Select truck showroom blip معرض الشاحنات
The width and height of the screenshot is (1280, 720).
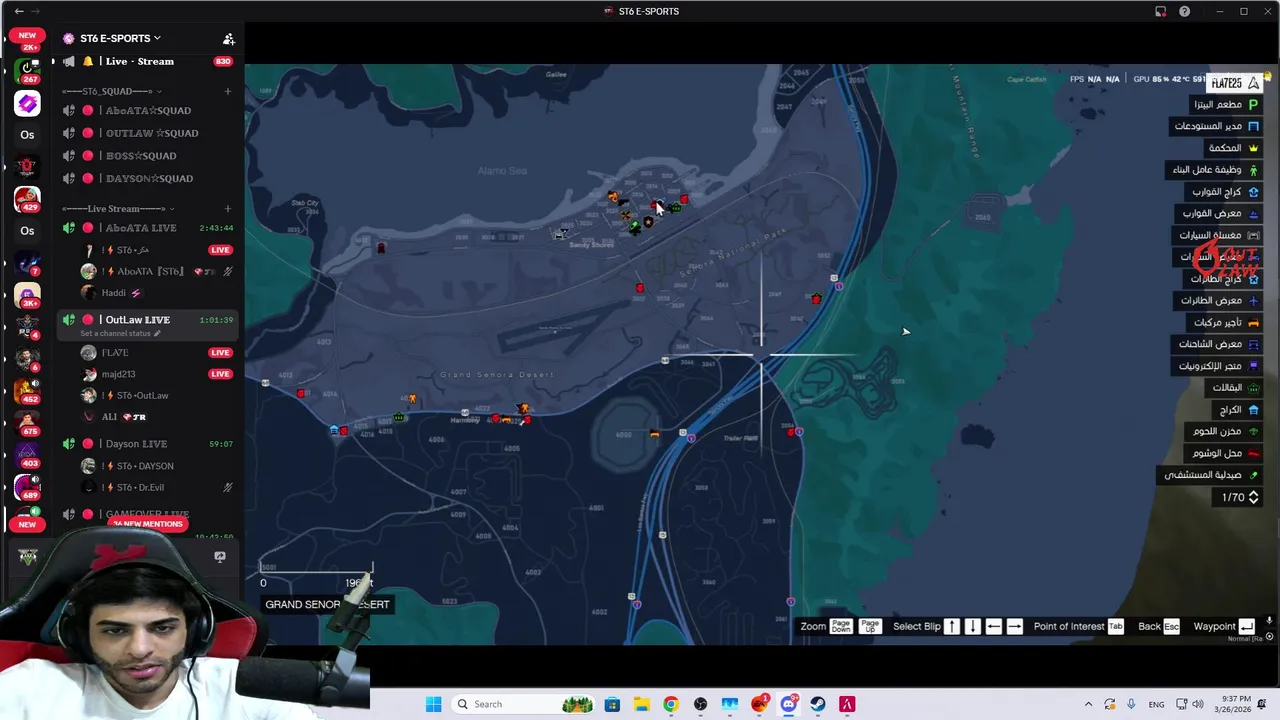point(1218,344)
